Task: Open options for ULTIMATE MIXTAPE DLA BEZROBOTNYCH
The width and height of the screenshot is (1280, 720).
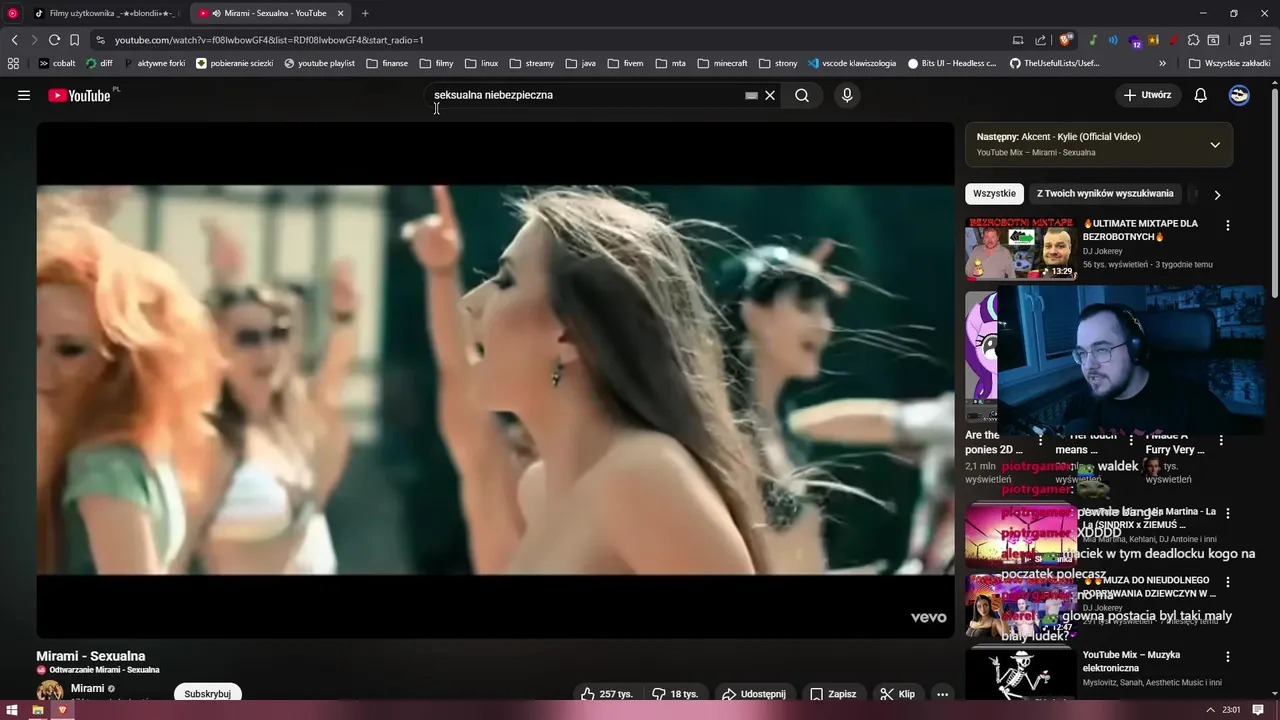Action: pos(1228,226)
